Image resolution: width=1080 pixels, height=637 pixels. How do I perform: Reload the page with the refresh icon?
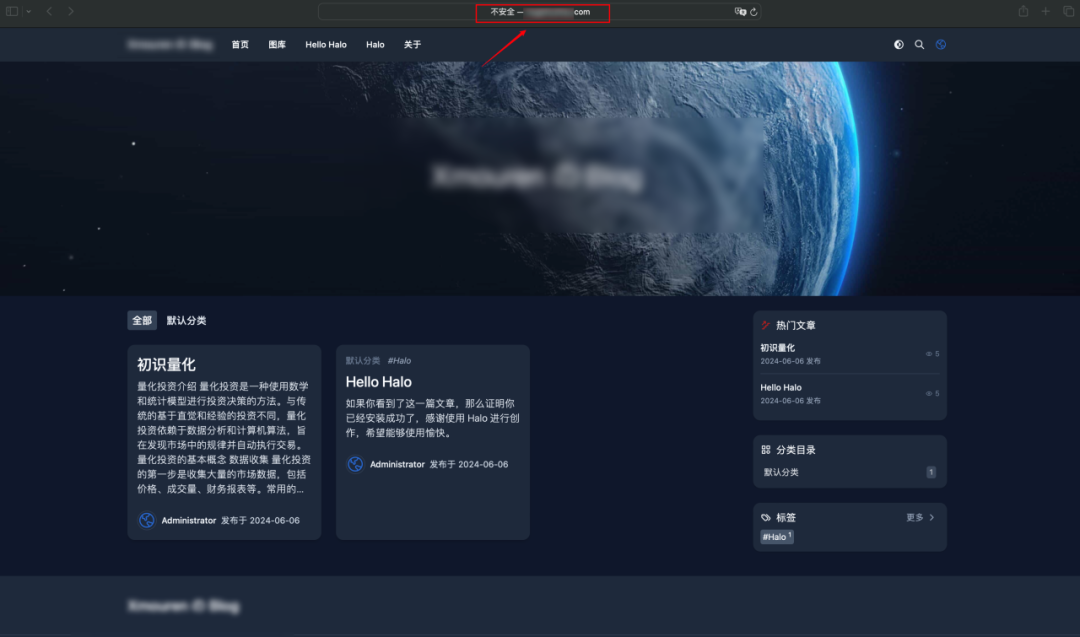tap(754, 12)
